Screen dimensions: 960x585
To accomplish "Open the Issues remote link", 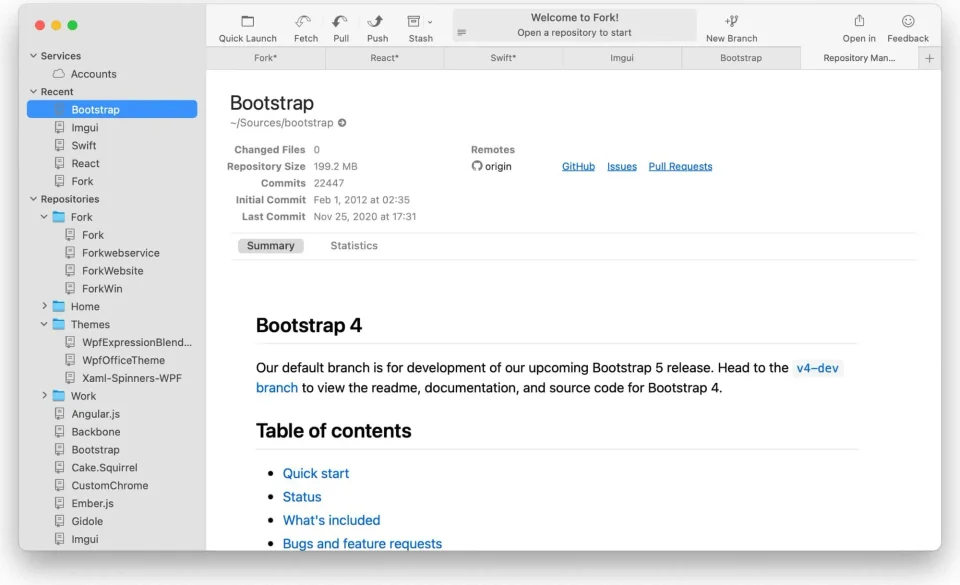I will click(621, 166).
